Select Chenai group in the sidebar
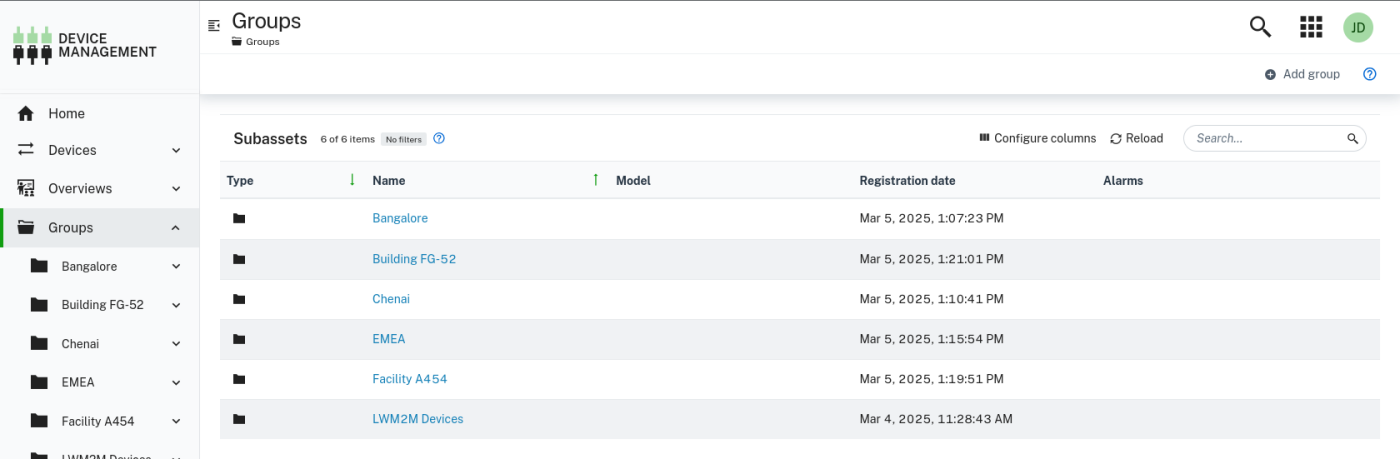The image size is (1400, 459). [80, 344]
